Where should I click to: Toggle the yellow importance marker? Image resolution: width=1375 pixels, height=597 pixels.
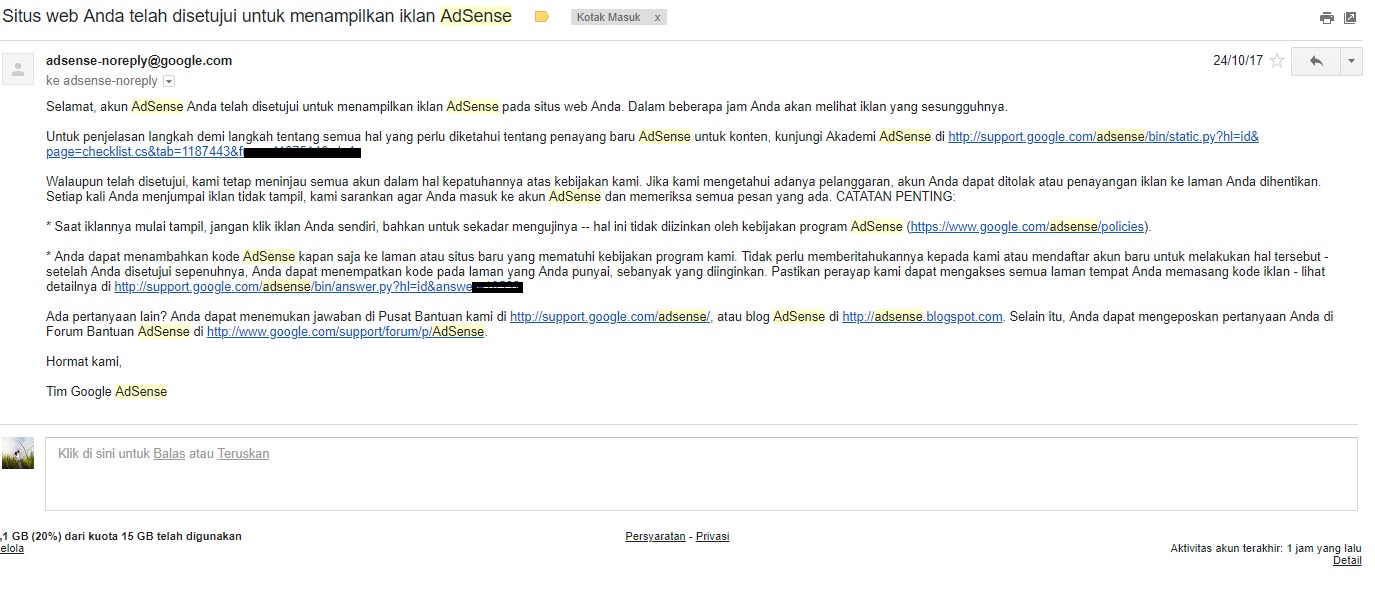pos(542,17)
